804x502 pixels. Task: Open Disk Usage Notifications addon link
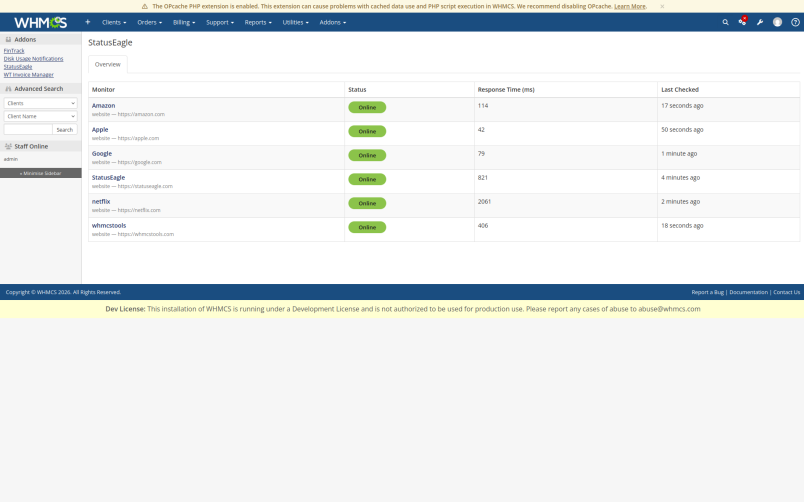point(33,58)
